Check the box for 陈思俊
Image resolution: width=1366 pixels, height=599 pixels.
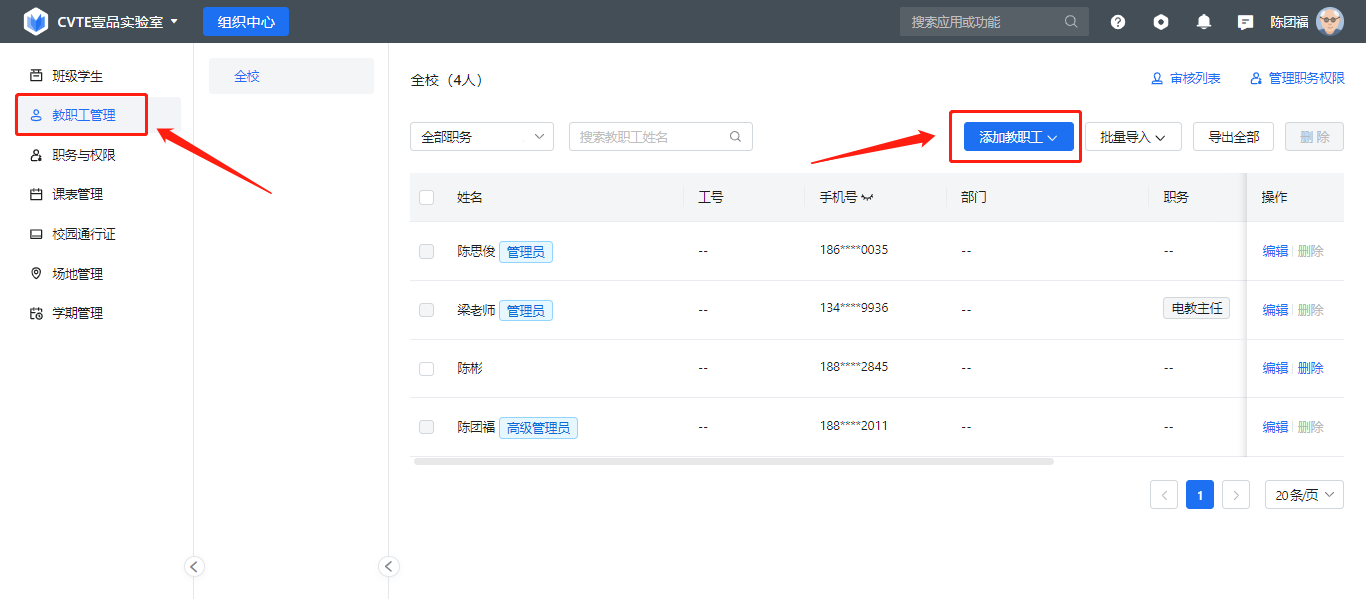coord(427,252)
